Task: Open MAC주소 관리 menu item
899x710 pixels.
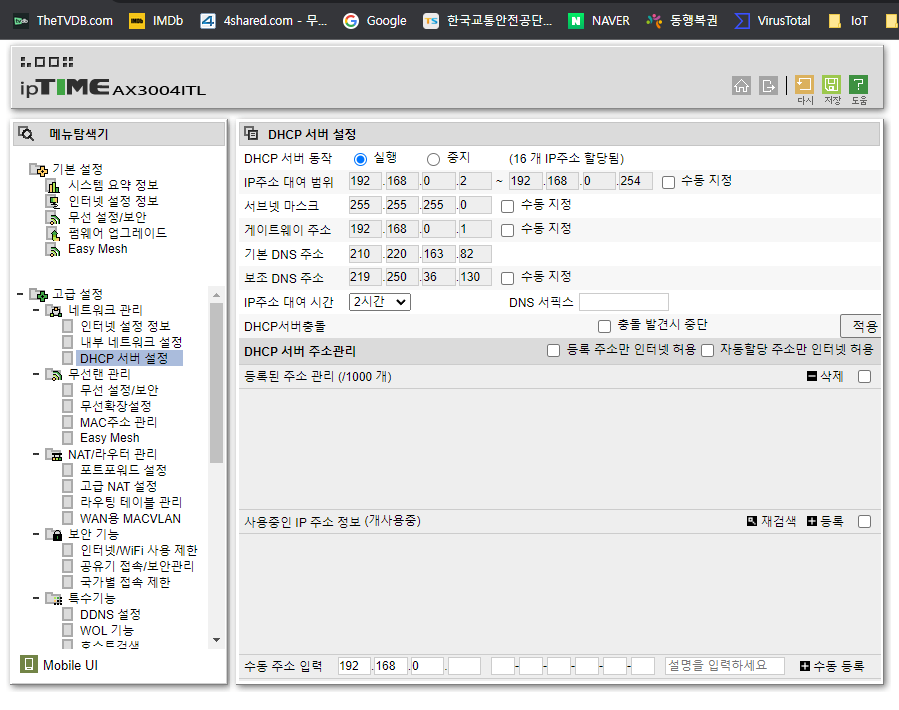Action: tap(118, 422)
